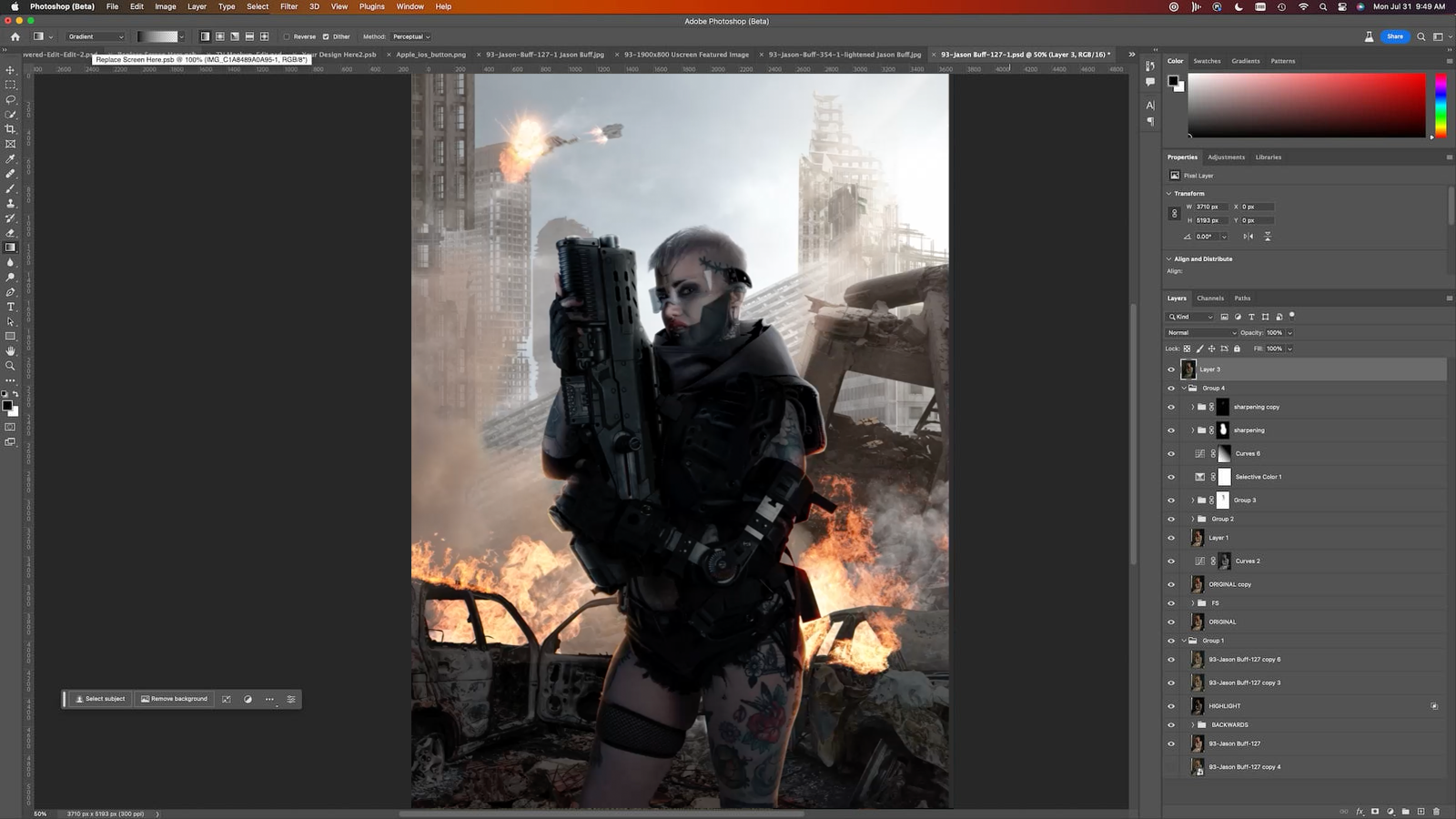Open the Filter menu
The image size is (1456, 819).
pyautogui.click(x=288, y=6)
